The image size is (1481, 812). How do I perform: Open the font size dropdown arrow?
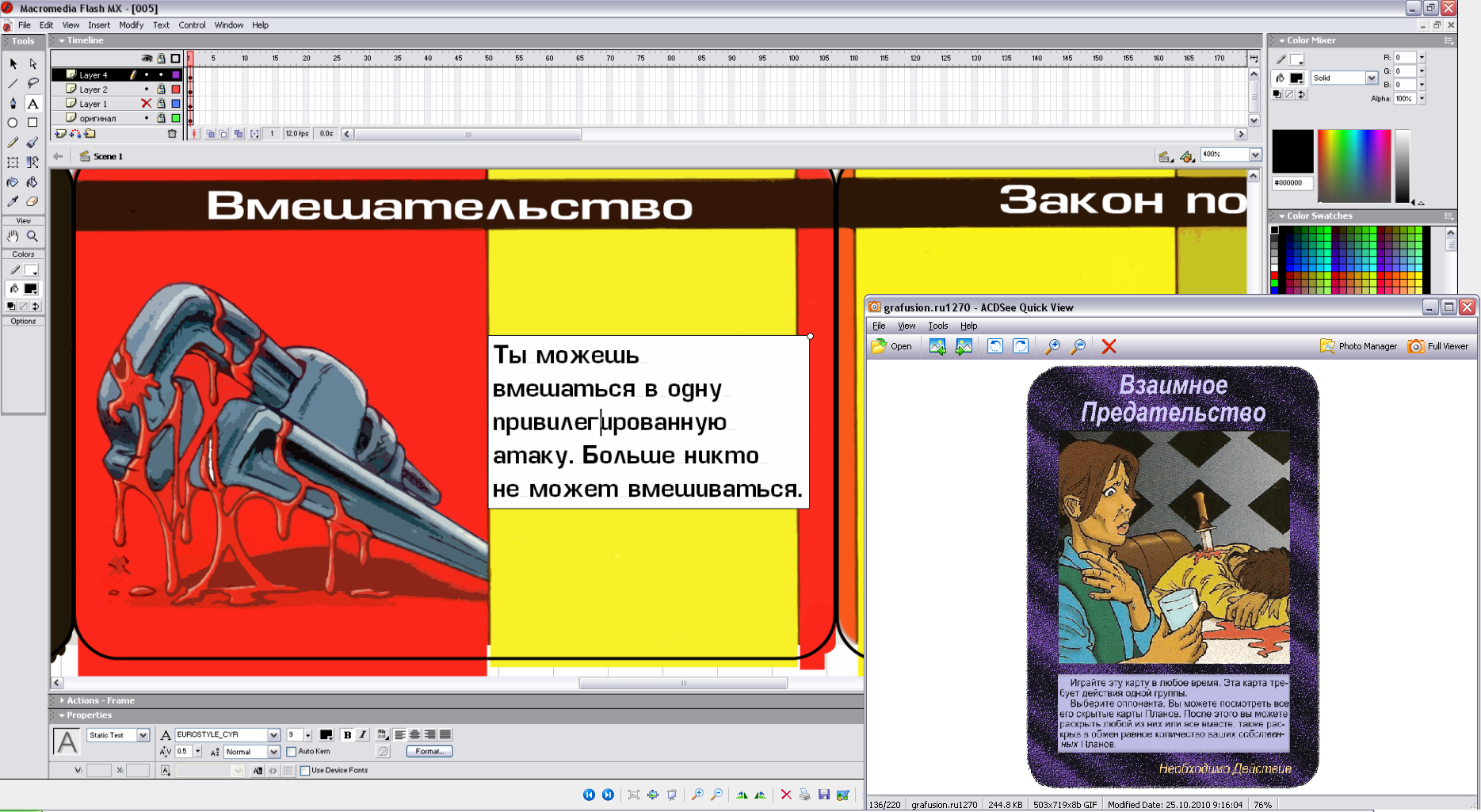(308, 735)
